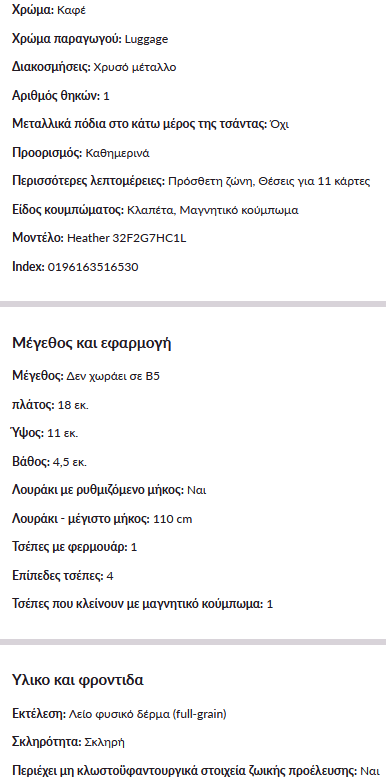Click the 'Υλικο και φροντιδα' section heading

(x=78, y=680)
